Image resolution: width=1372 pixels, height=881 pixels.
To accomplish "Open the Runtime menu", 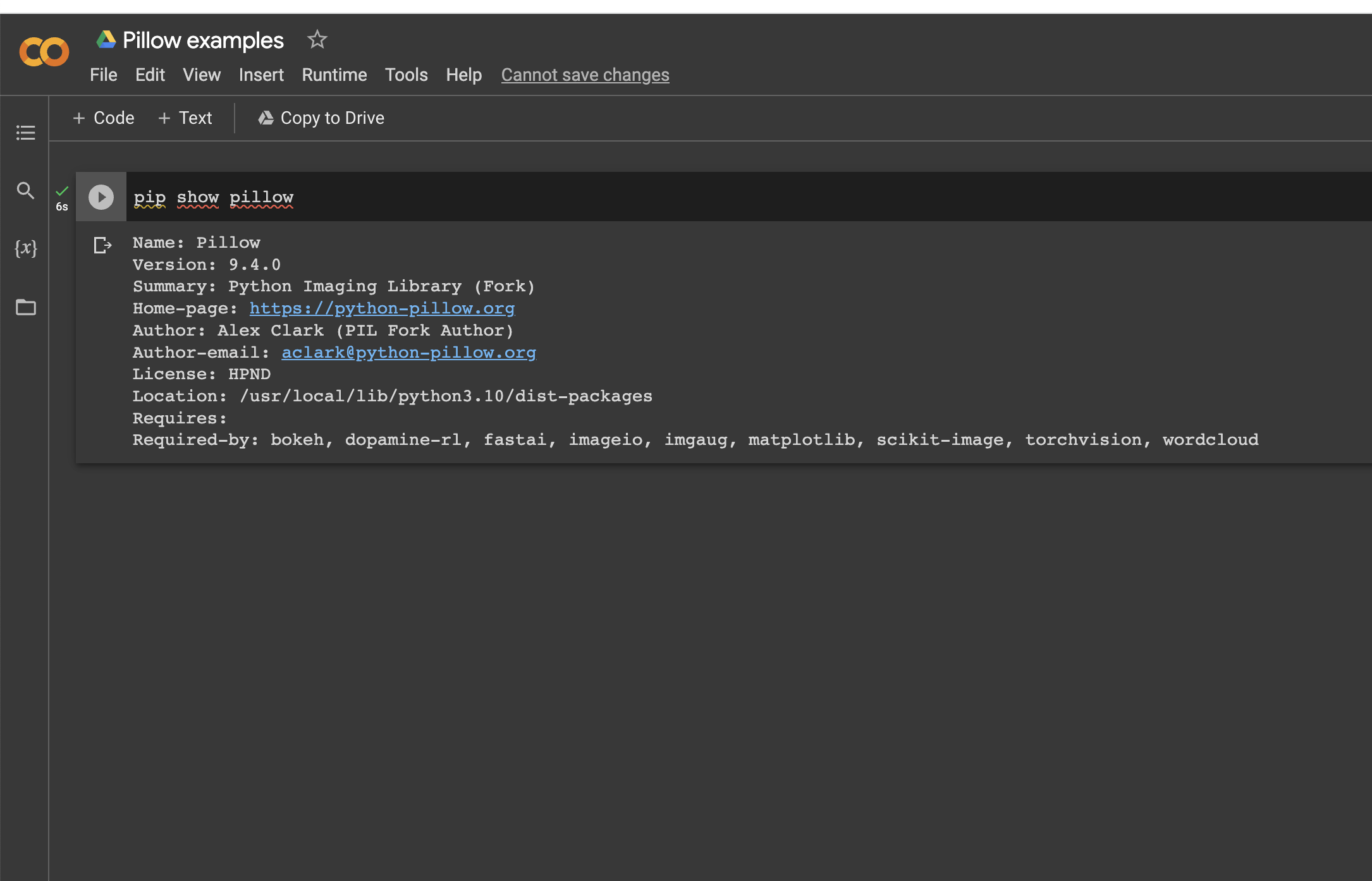I will 334,75.
